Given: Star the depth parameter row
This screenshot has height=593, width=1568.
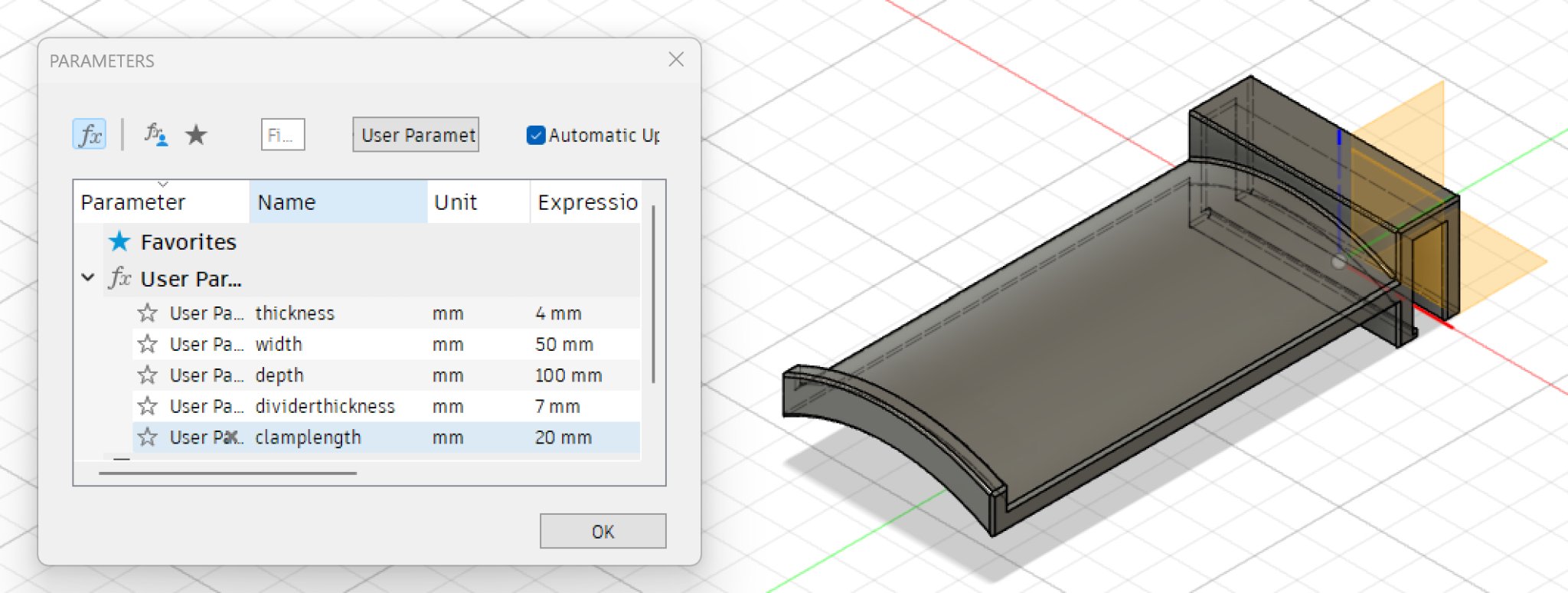Looking at the screenshot, I should [148, 375].
